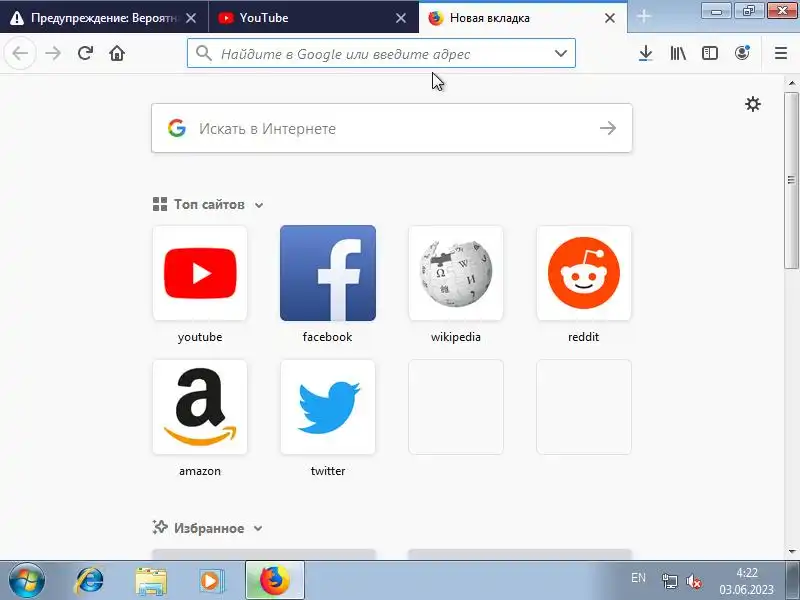Click the Топ сайтов heading
Screen dimensions: 800x600
tap(209, 205)
